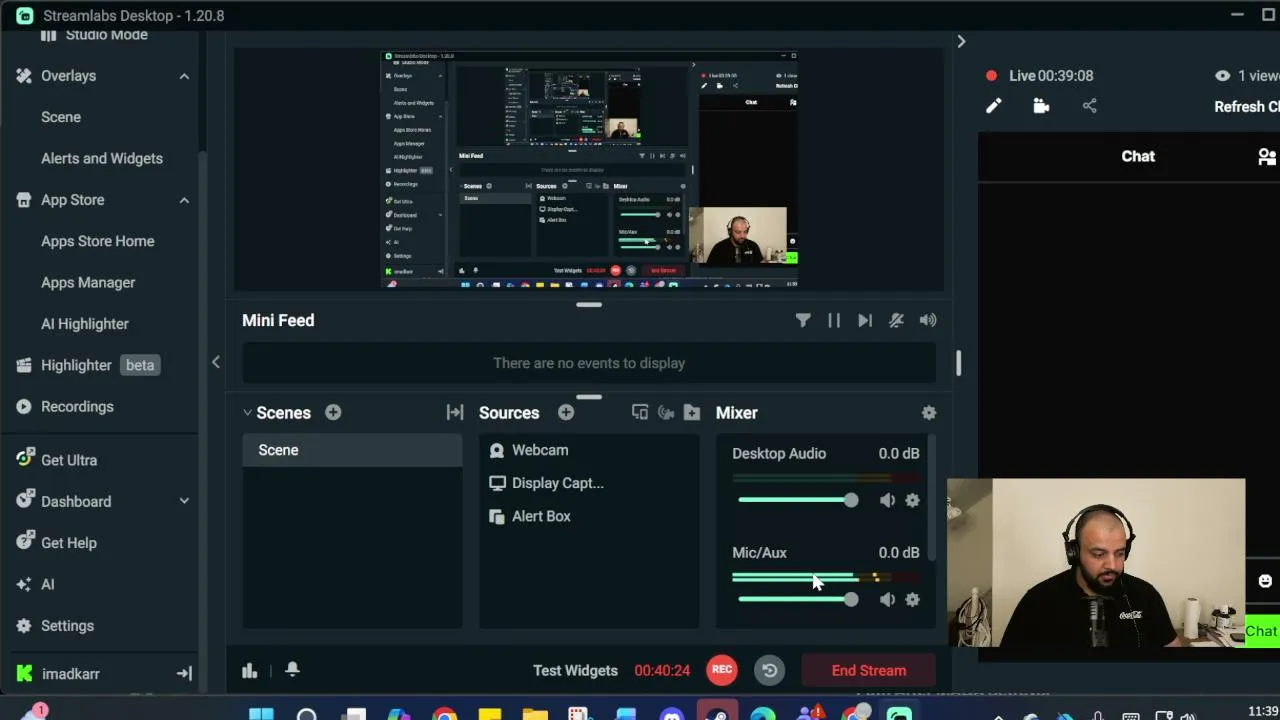Select the Scene item in Scenes list
This screenshot has width=1280, height=720.
(x=352, y=450)
